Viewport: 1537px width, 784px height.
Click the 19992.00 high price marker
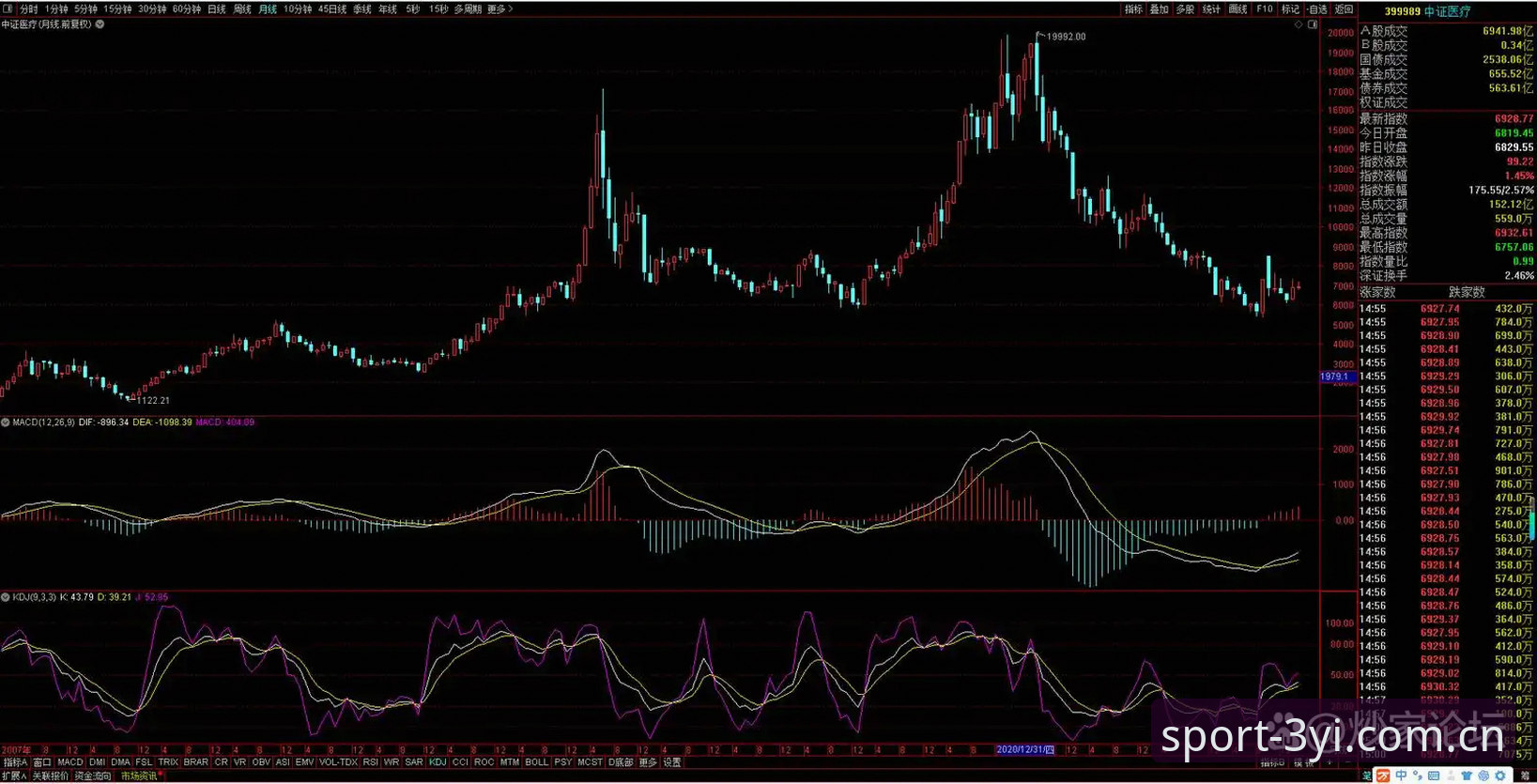(x=1066, y=37)
